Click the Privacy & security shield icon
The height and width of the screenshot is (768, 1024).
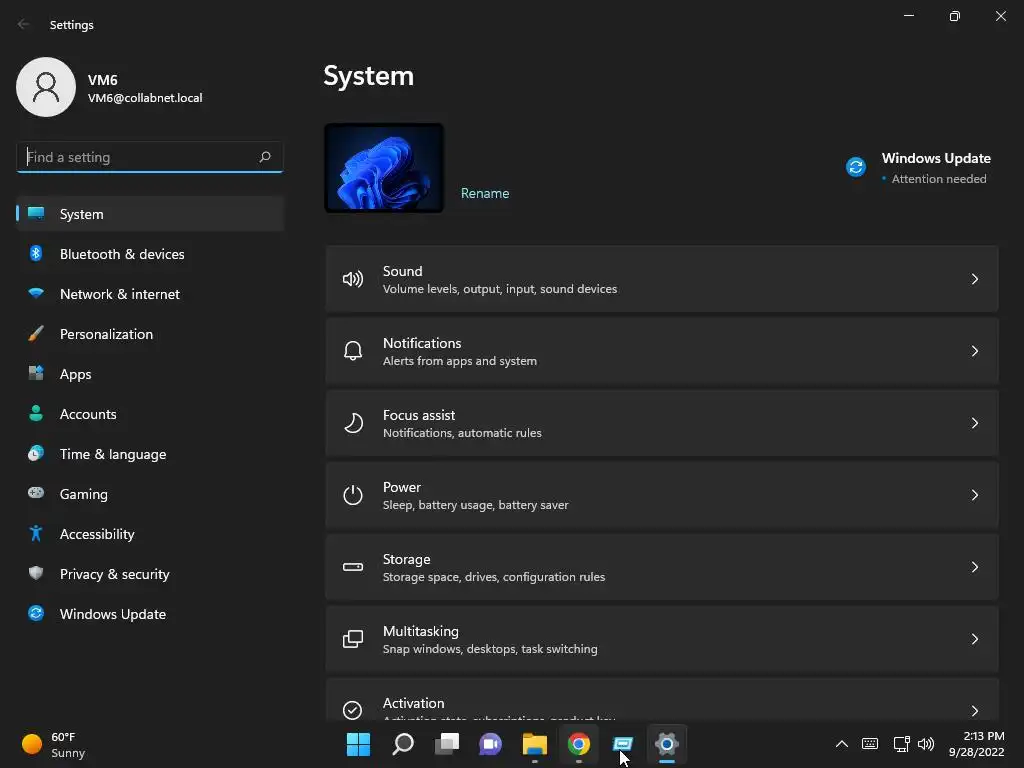[x=36, y=573]
